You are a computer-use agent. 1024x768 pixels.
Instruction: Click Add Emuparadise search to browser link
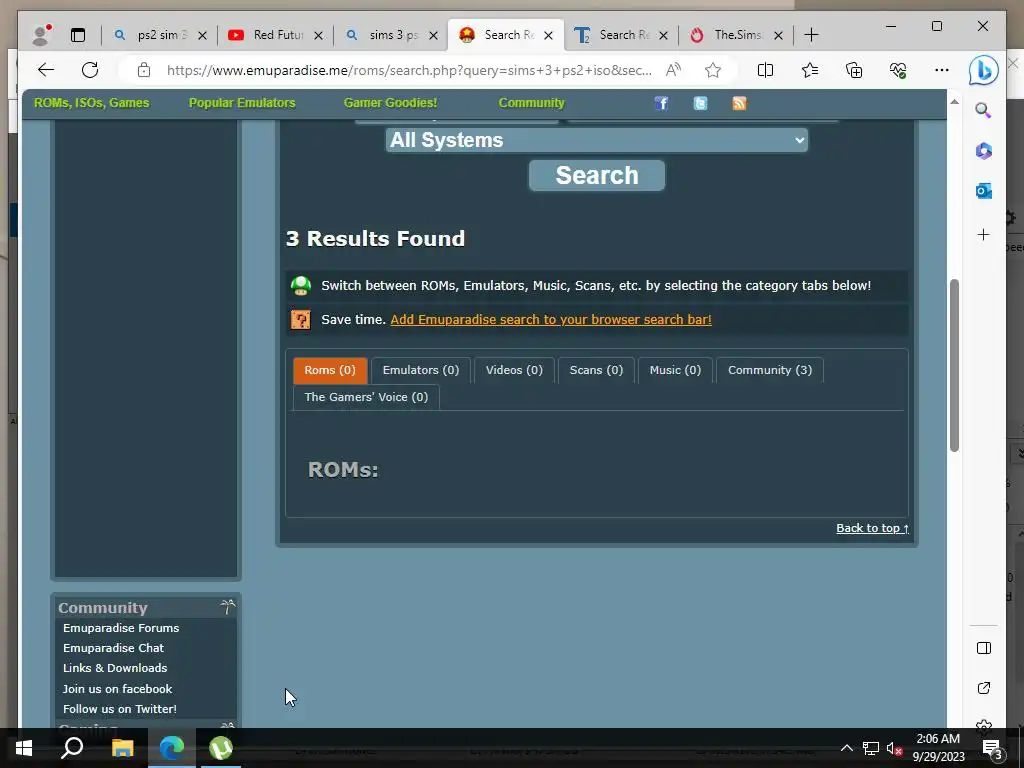click(x=551, y=319)
